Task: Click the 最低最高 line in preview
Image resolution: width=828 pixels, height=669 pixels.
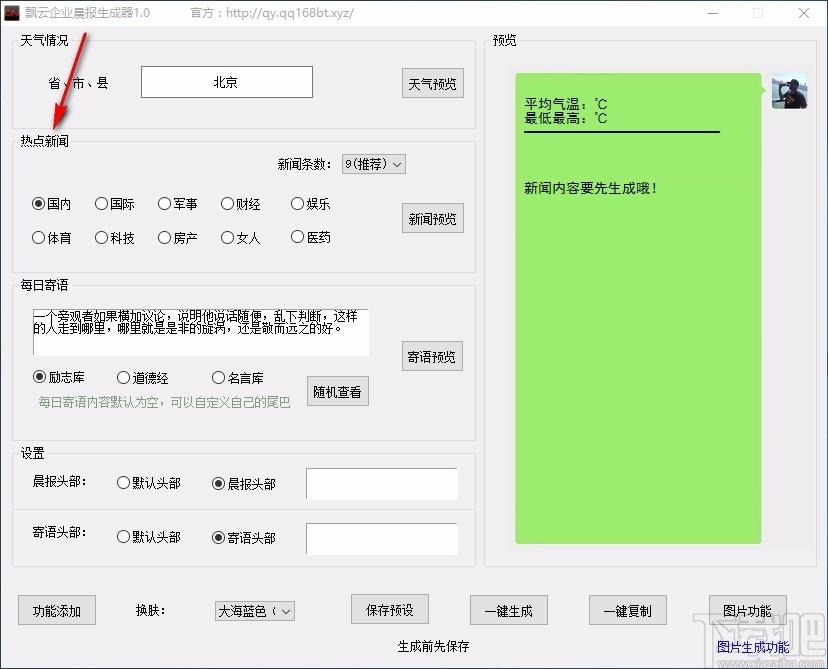Action: (566, 118)
